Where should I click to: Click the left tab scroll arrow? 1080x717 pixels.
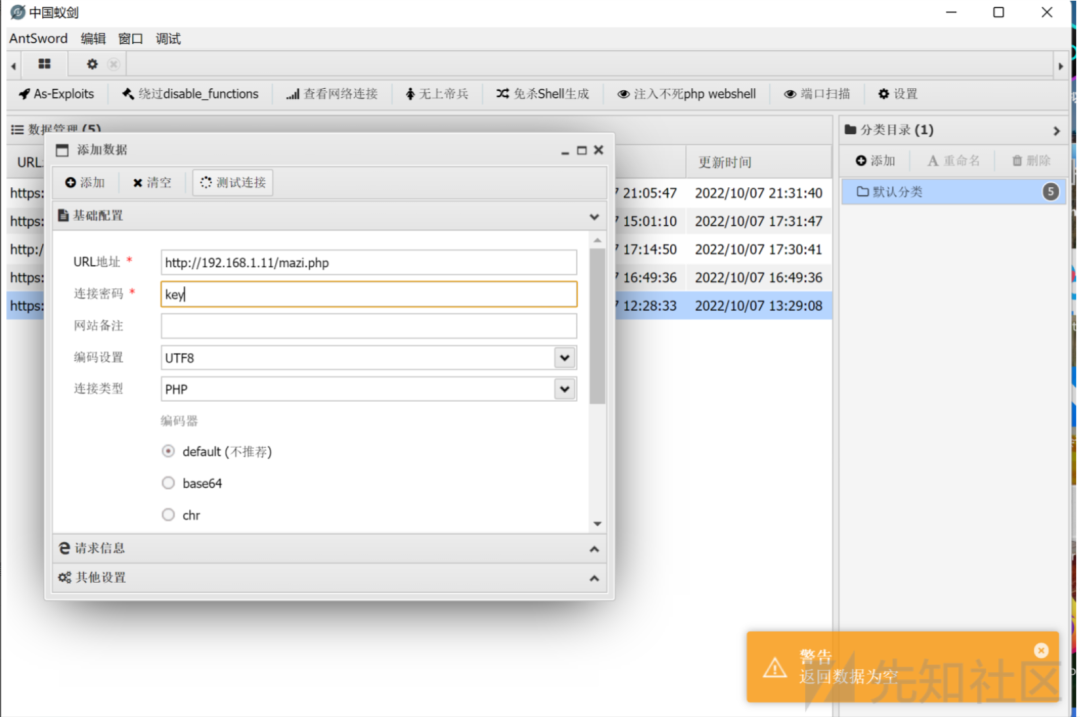tap(14, 66)
